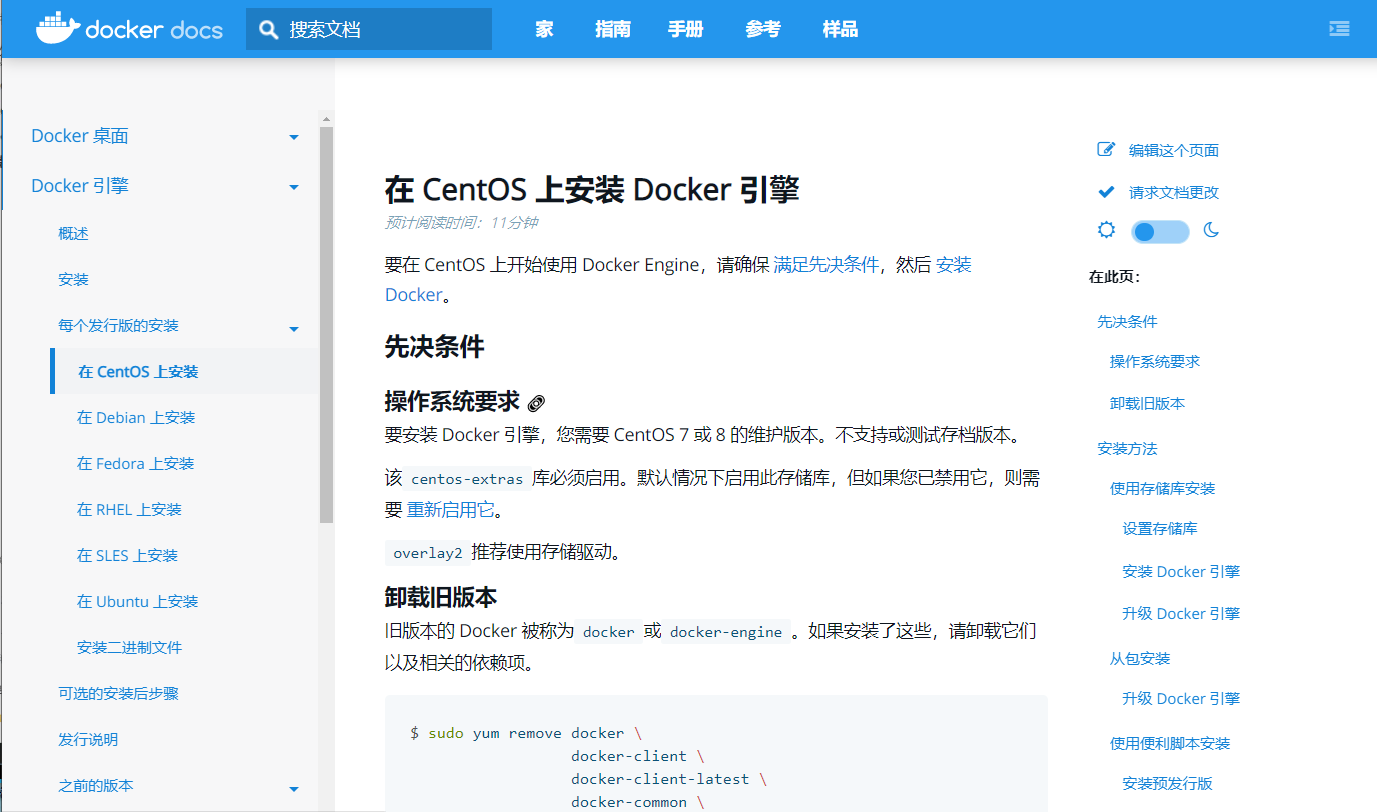Jump to 使用便利脚本安装 in page contents
This screenshot has width=1377, height=812.
click(x=1170, y=743)
